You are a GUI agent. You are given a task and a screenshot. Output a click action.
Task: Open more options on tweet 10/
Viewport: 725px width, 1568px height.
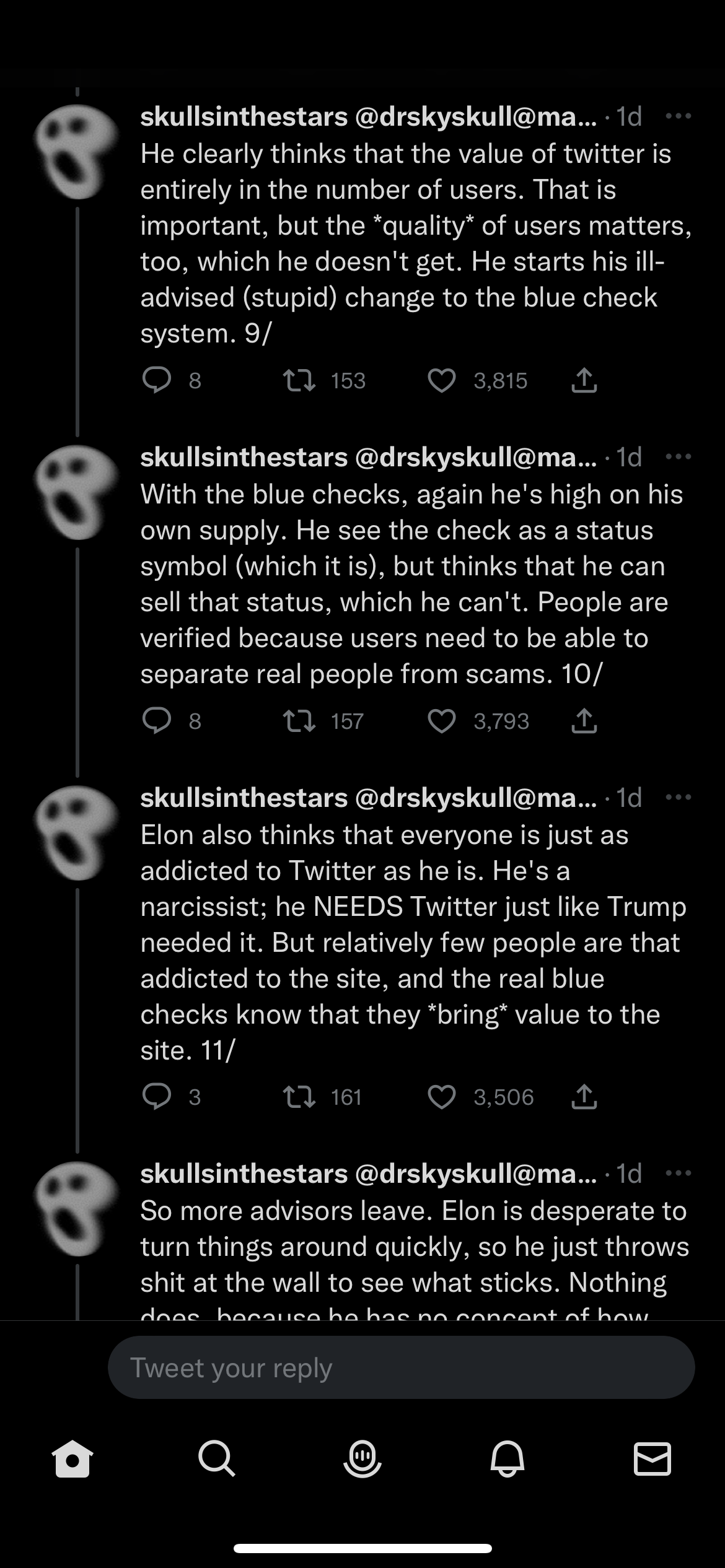pyautogui.click(x=678, y=457)
